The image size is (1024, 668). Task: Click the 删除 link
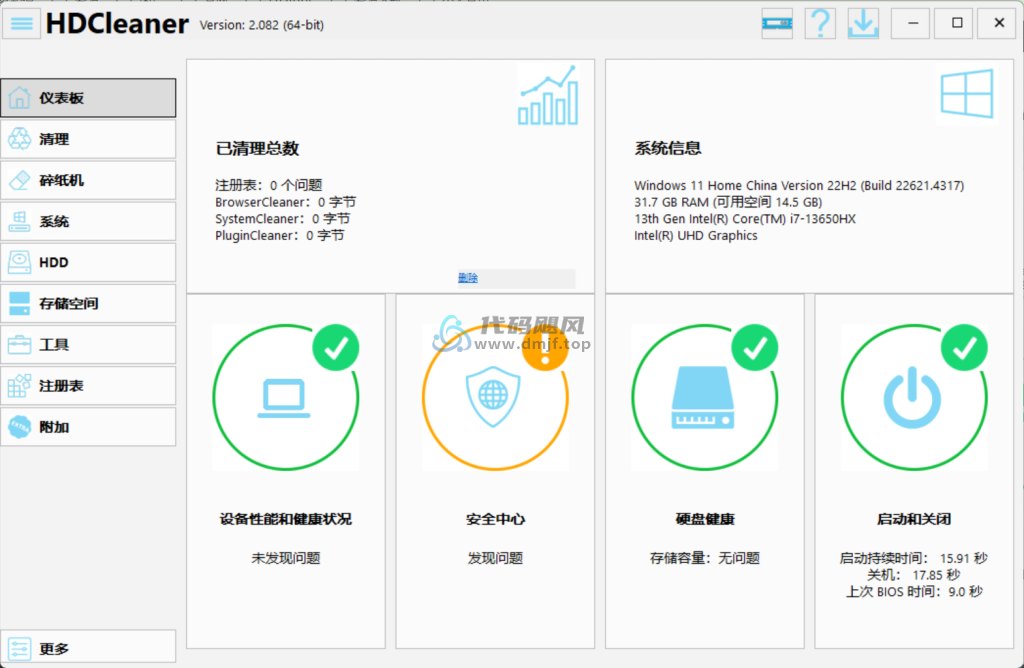click(x=468, y=278)
